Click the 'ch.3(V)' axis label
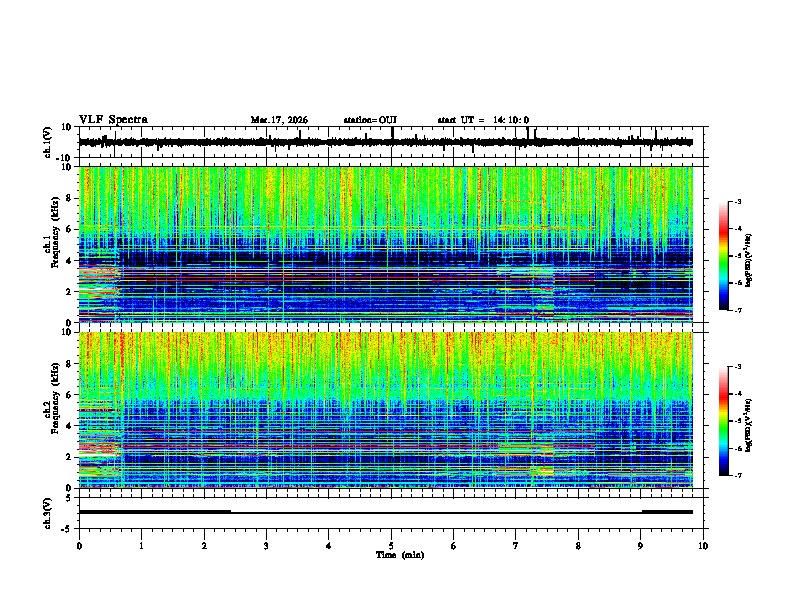This screenshot has width=792, height=612. coord(48,513)
